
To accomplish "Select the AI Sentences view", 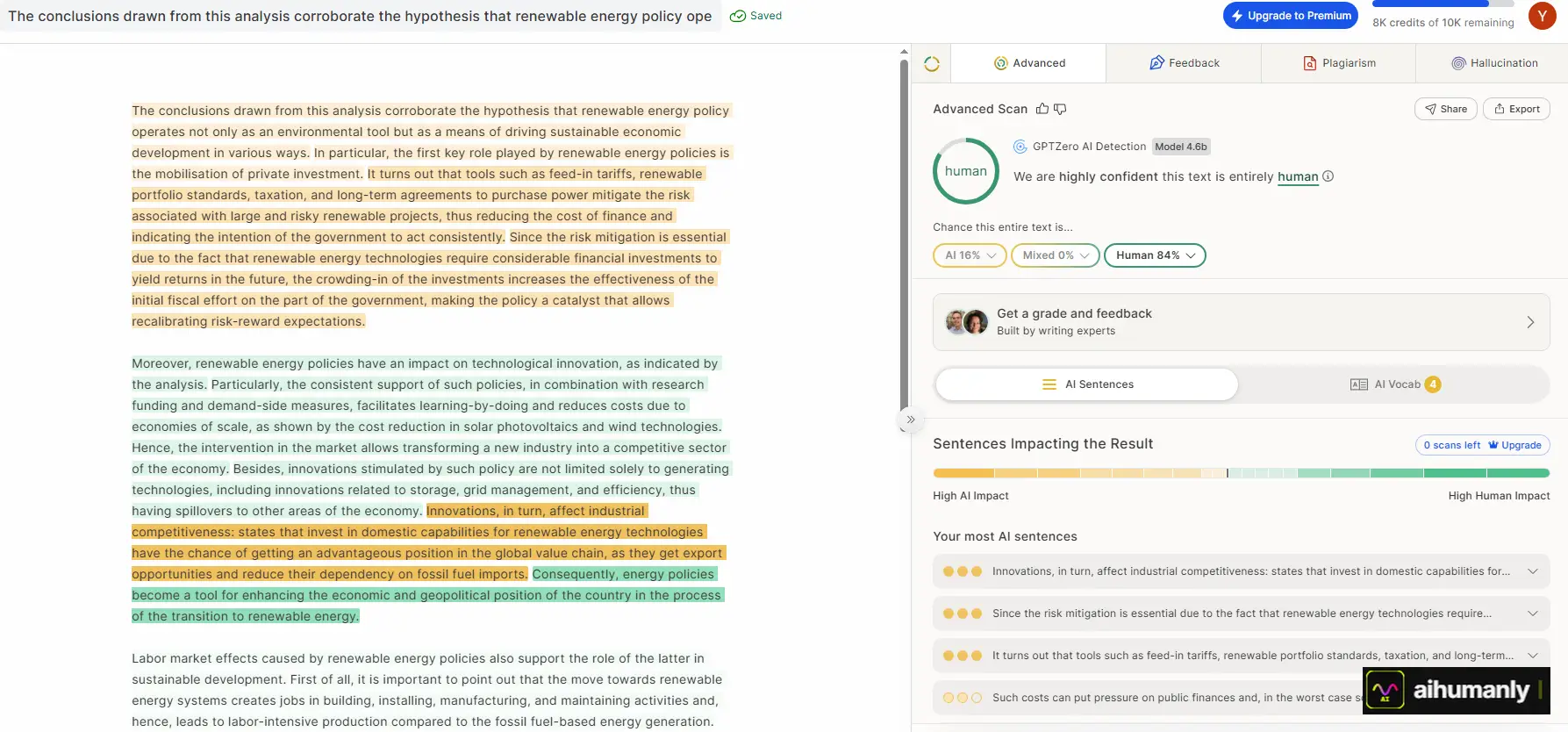I will coord(1087,384).
